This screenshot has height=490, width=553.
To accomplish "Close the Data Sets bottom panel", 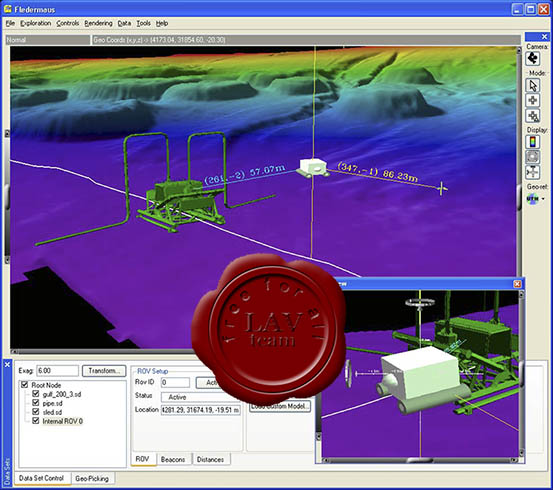I will 7,364.
